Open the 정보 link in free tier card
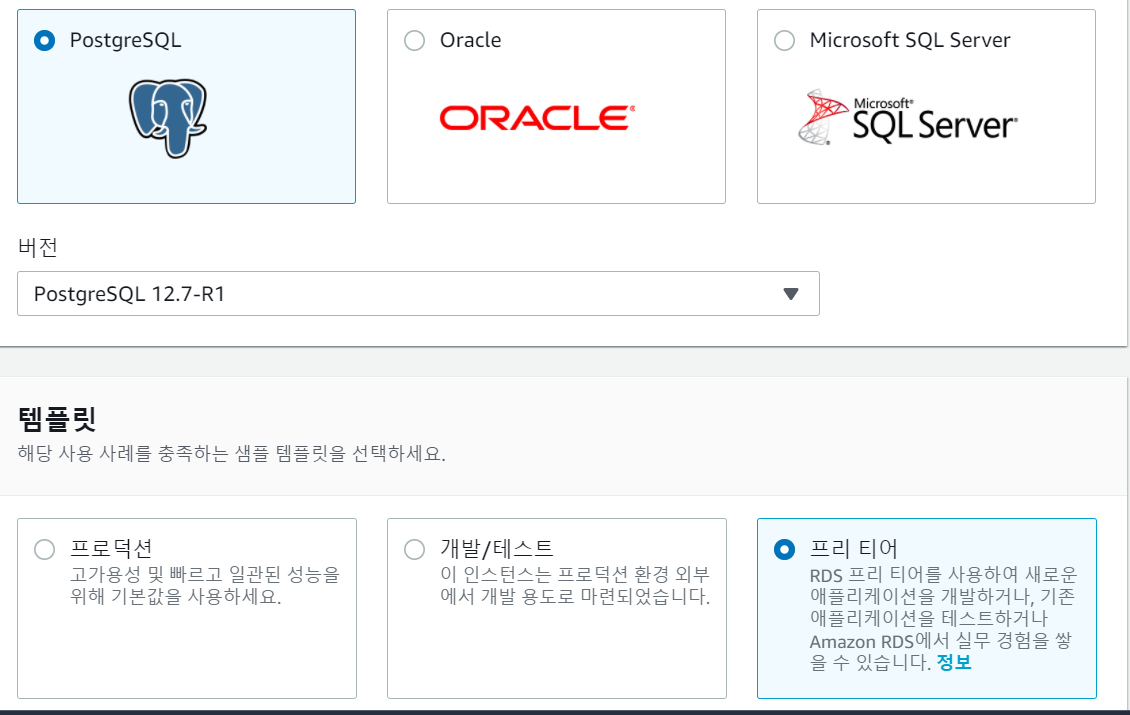The image size is (1130, 715). 953,662
